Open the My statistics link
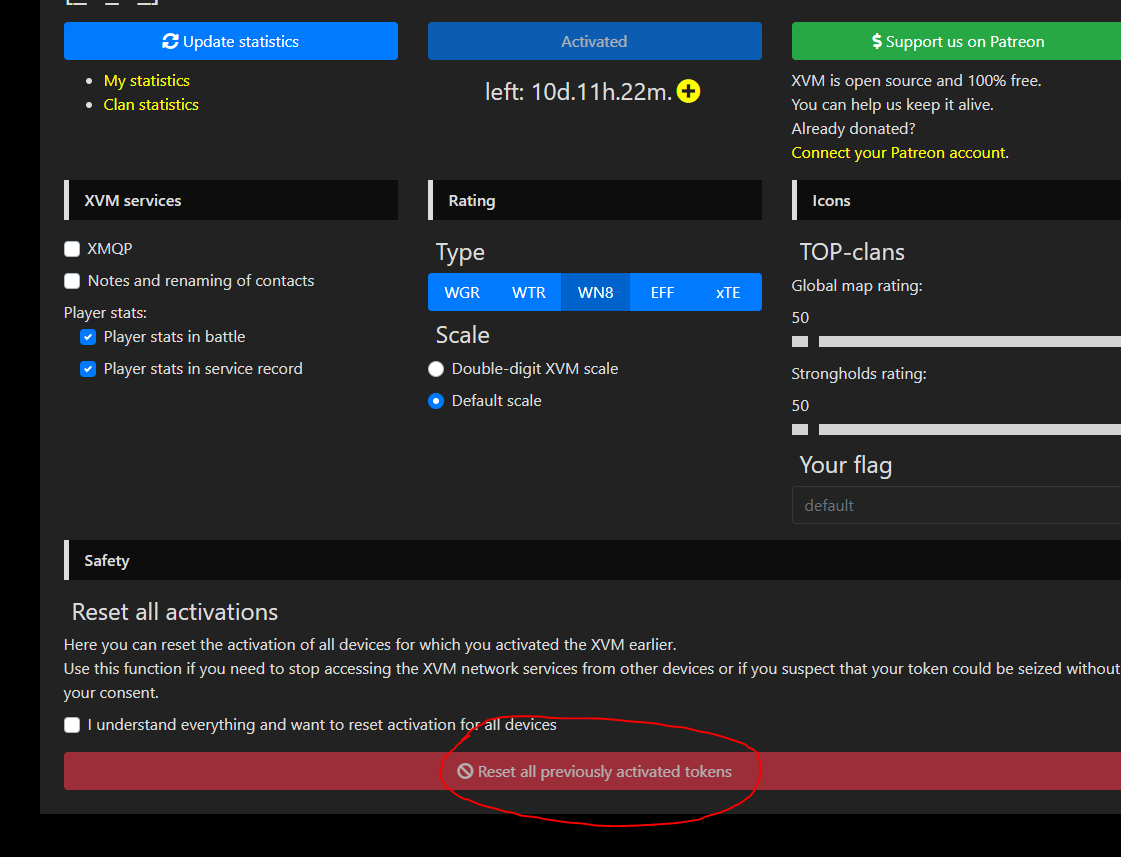This screenshot has height=857, width=1121. pyautogui.click(x=147, y=81)
